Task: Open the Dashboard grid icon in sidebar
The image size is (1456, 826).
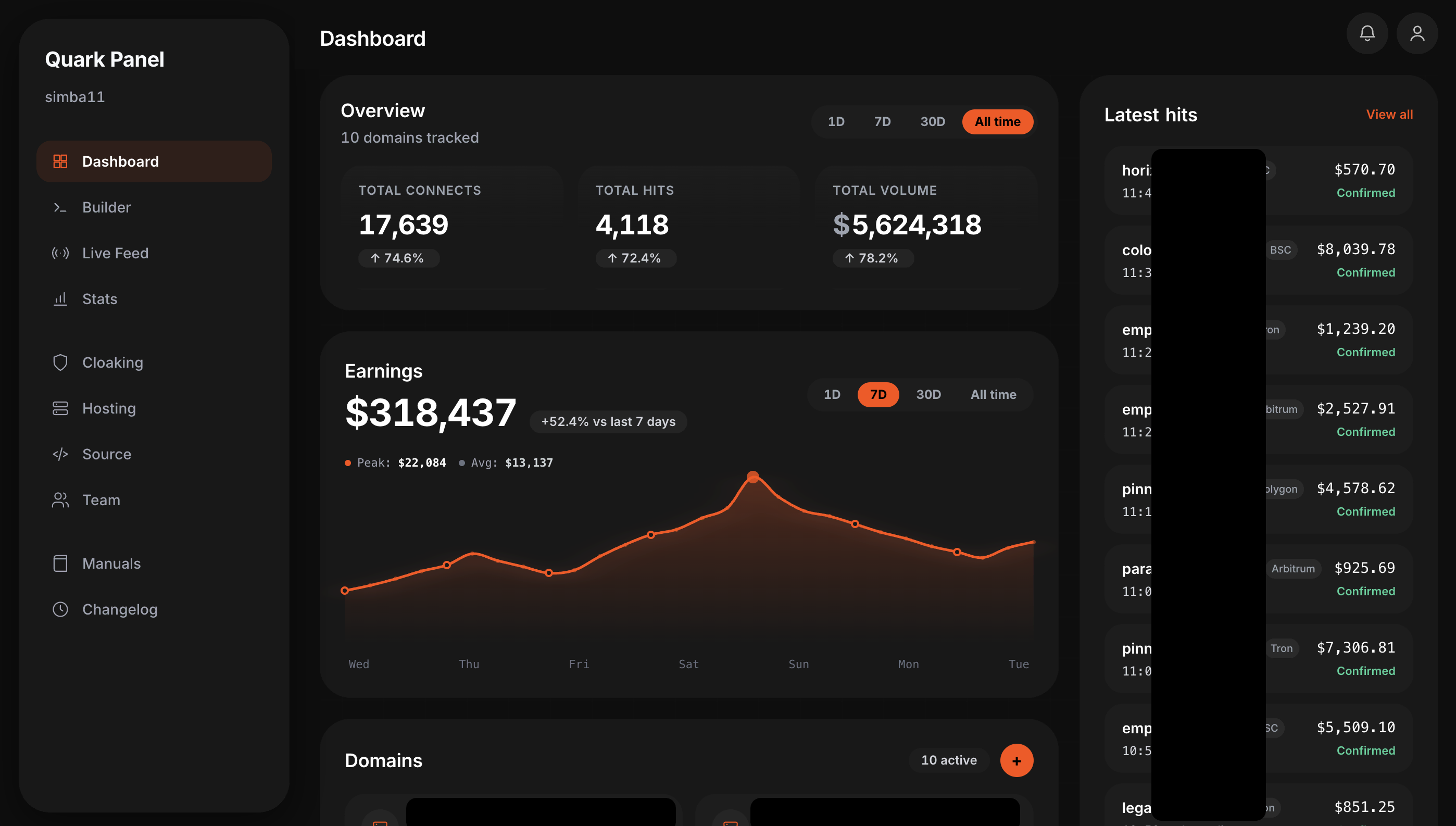Action: [x=60, y=161]
